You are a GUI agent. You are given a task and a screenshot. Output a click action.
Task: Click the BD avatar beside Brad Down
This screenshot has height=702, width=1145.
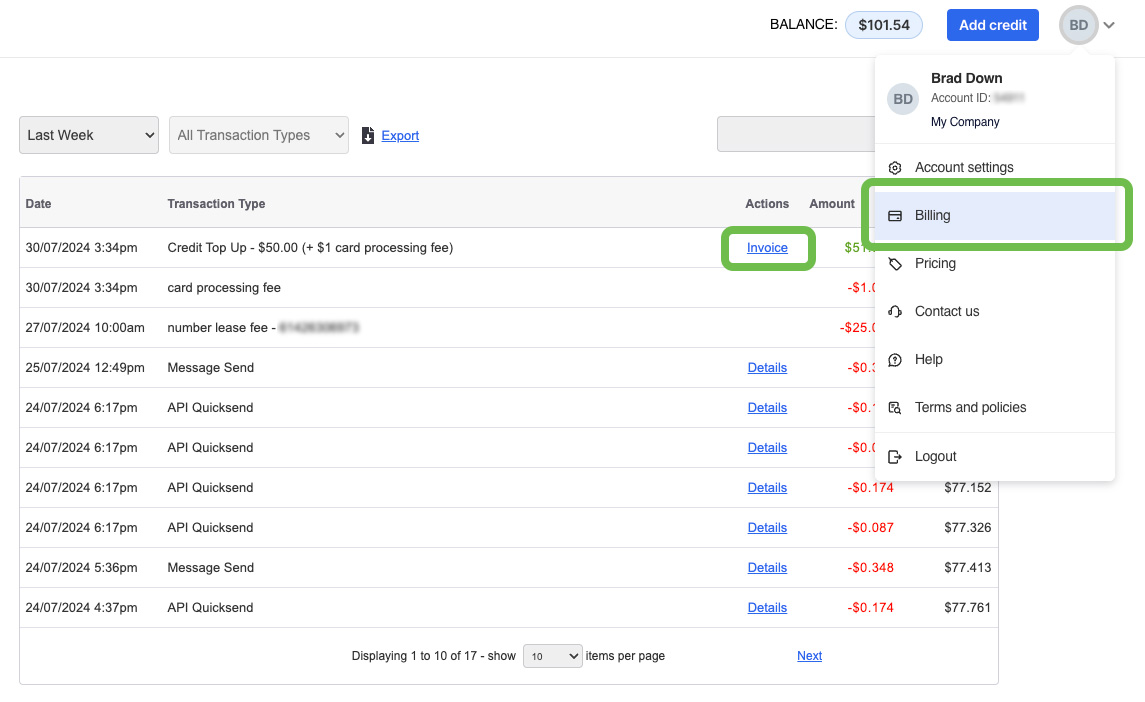point(903,99)
